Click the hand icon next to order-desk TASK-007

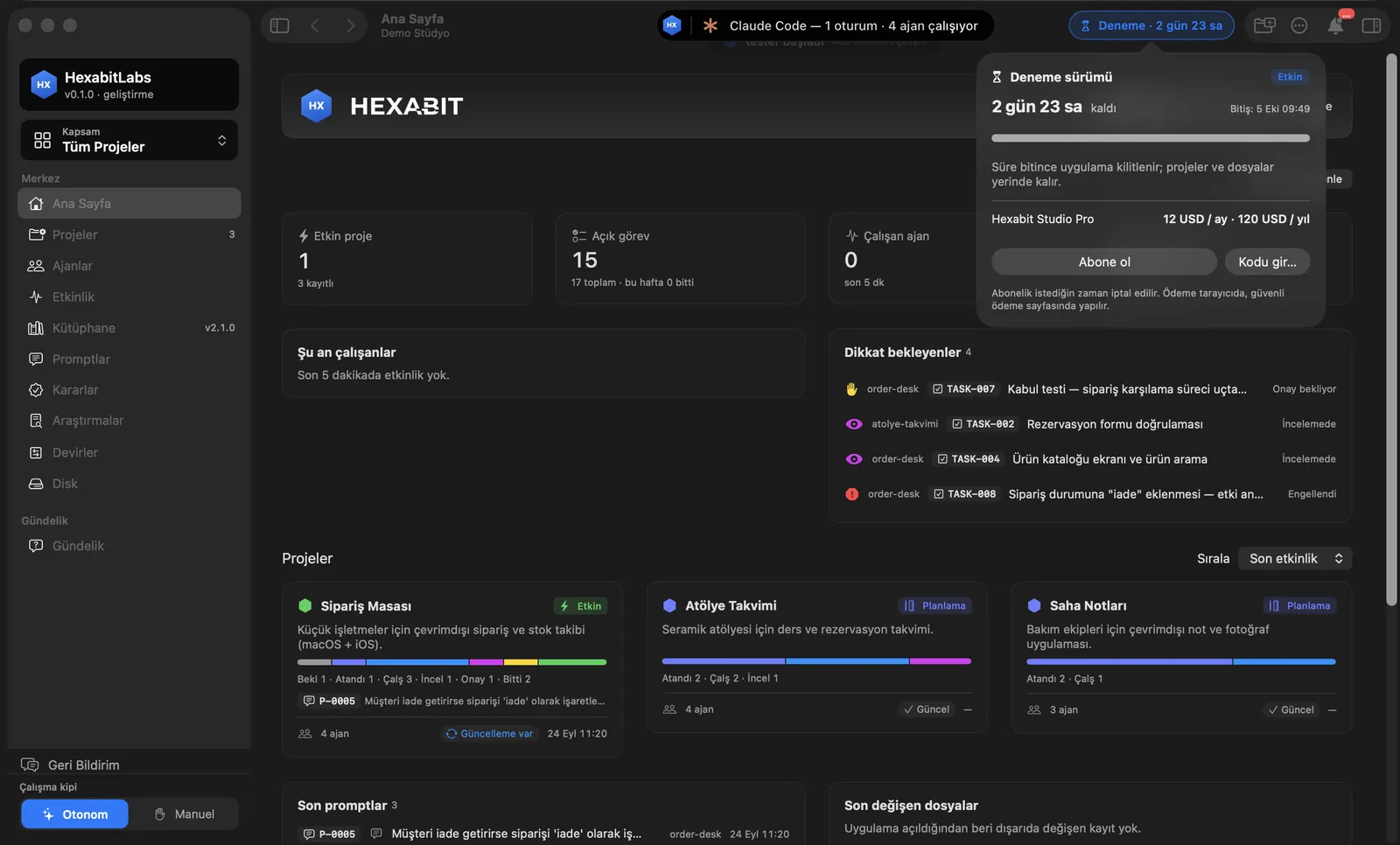point(851,389)
